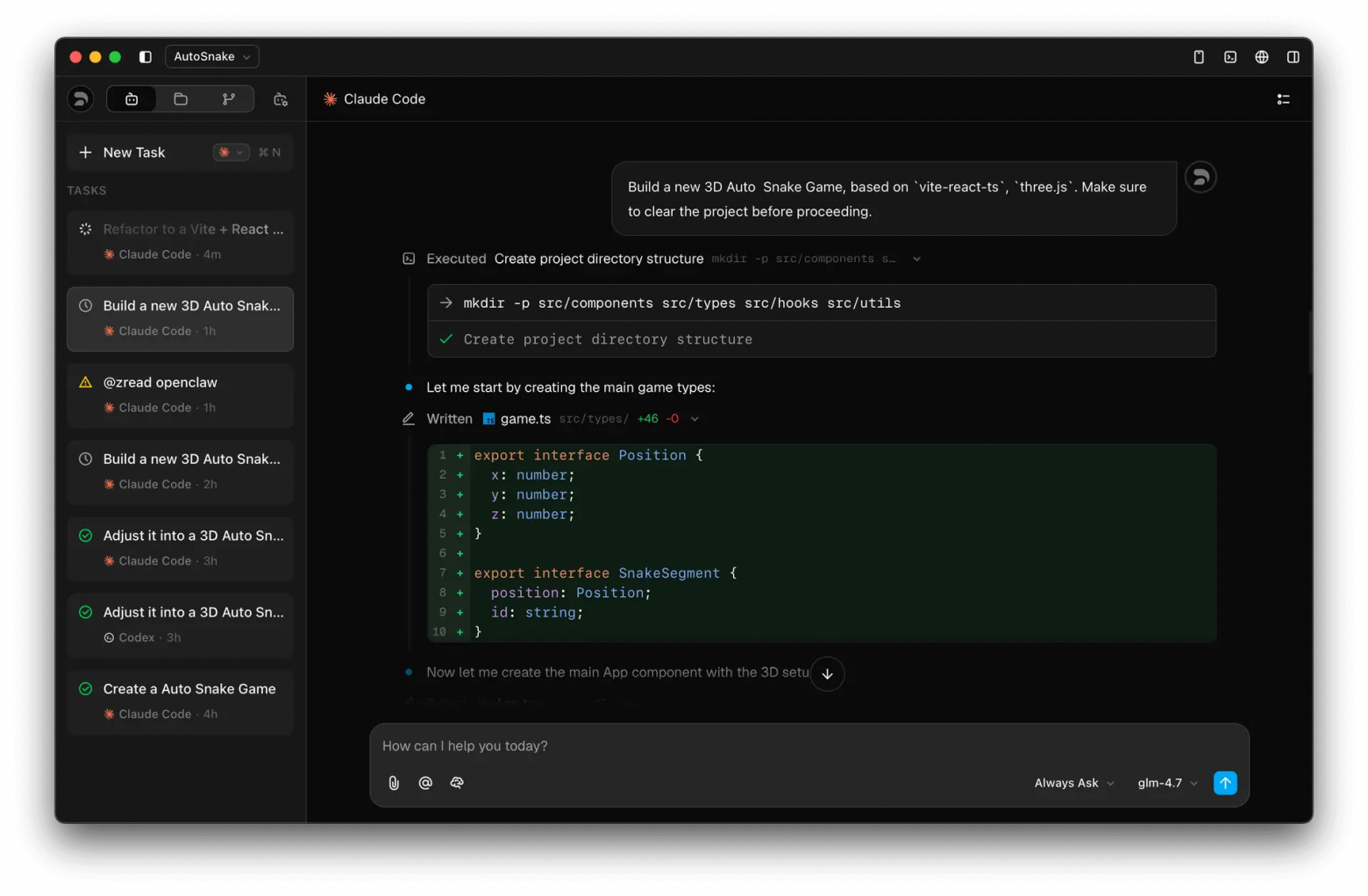The image size is (1368, 896).
Task: Click the restore checkpoint icon beside the prompt
Action: point(1201,177)
